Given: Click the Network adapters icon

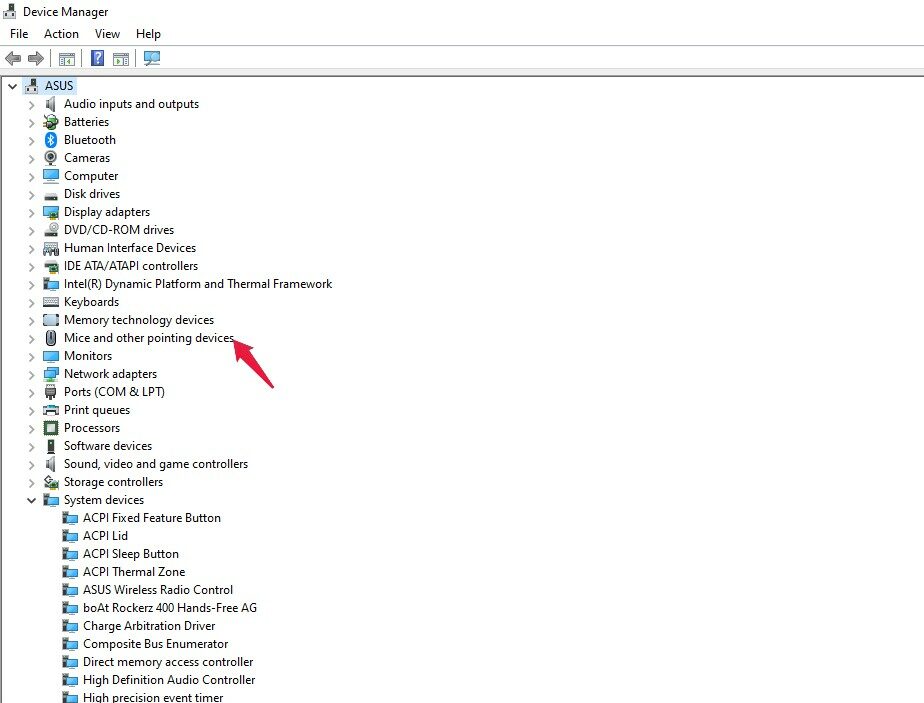Looking at the screenshot, I should (51, 374).
